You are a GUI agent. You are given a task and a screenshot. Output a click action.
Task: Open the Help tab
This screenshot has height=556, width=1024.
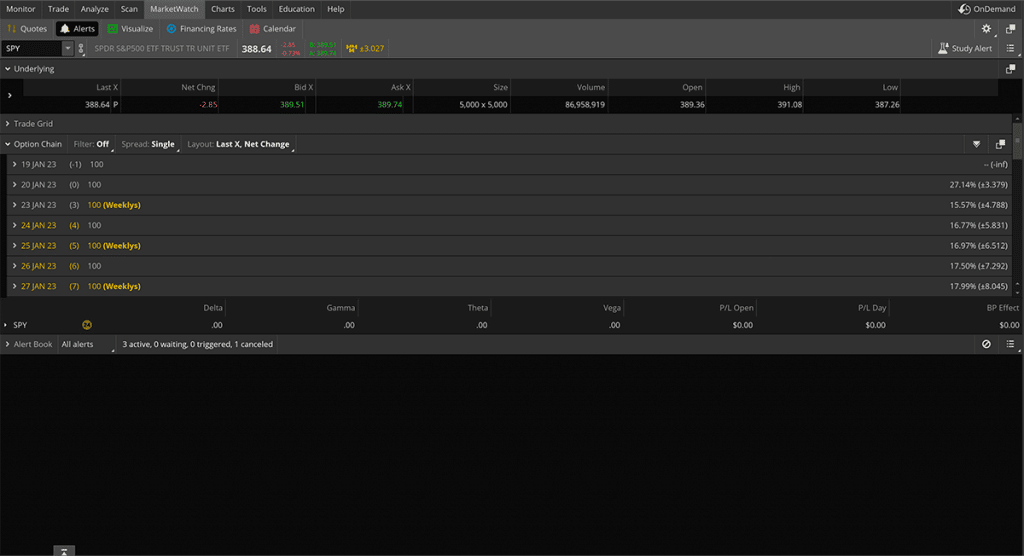click(x=336, y=9)
